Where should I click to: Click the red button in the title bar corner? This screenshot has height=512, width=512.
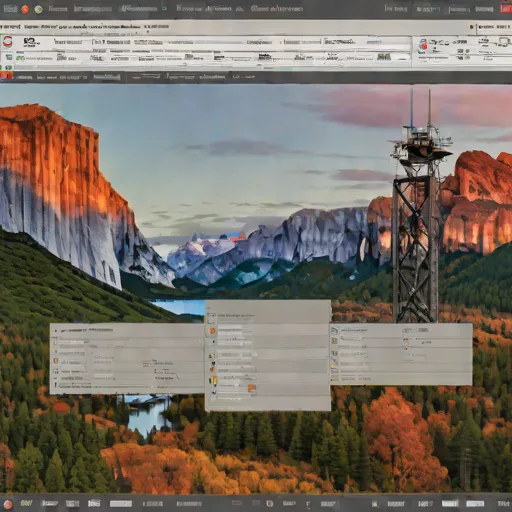pyautogui.click(x=506, y=9)
